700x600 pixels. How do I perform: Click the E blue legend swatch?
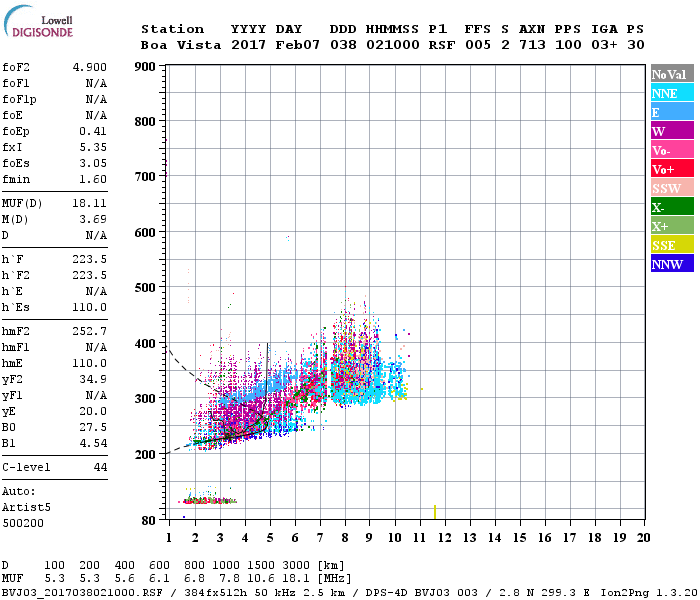tap(672, 112)
